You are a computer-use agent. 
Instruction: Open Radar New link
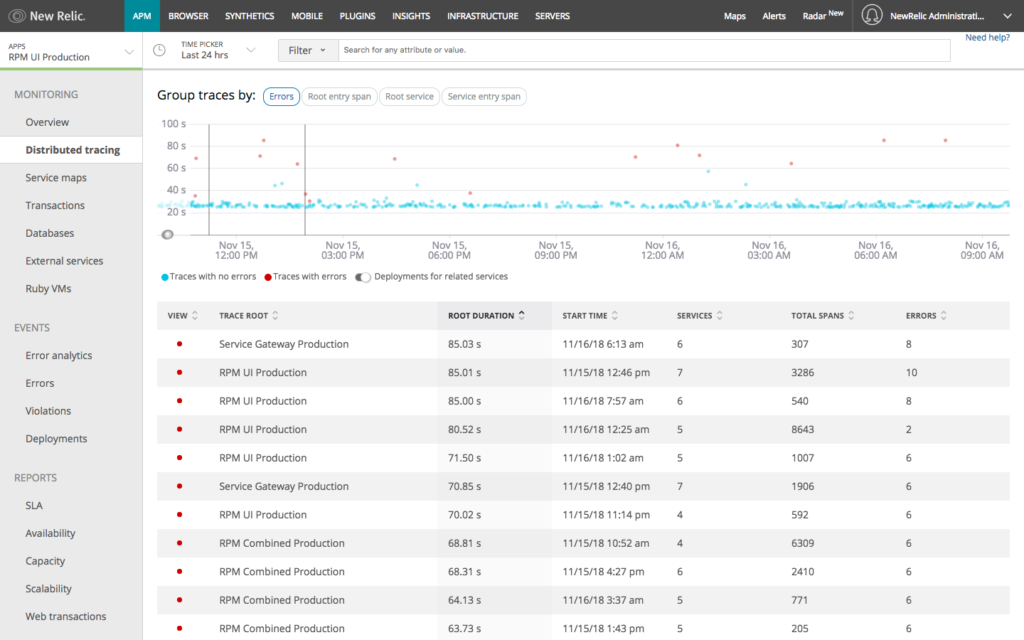tap(823, 15)
